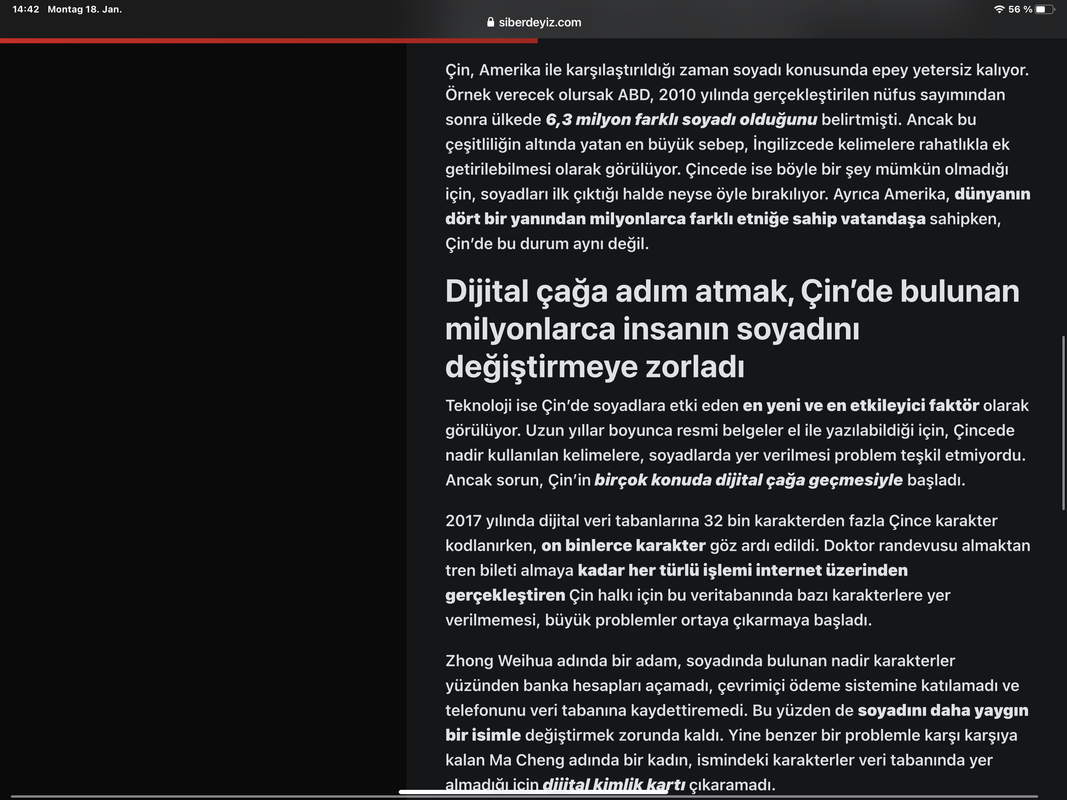Click the bold text "soyadını daha yaygın"
1067x800 pixels.
point(943,711)
